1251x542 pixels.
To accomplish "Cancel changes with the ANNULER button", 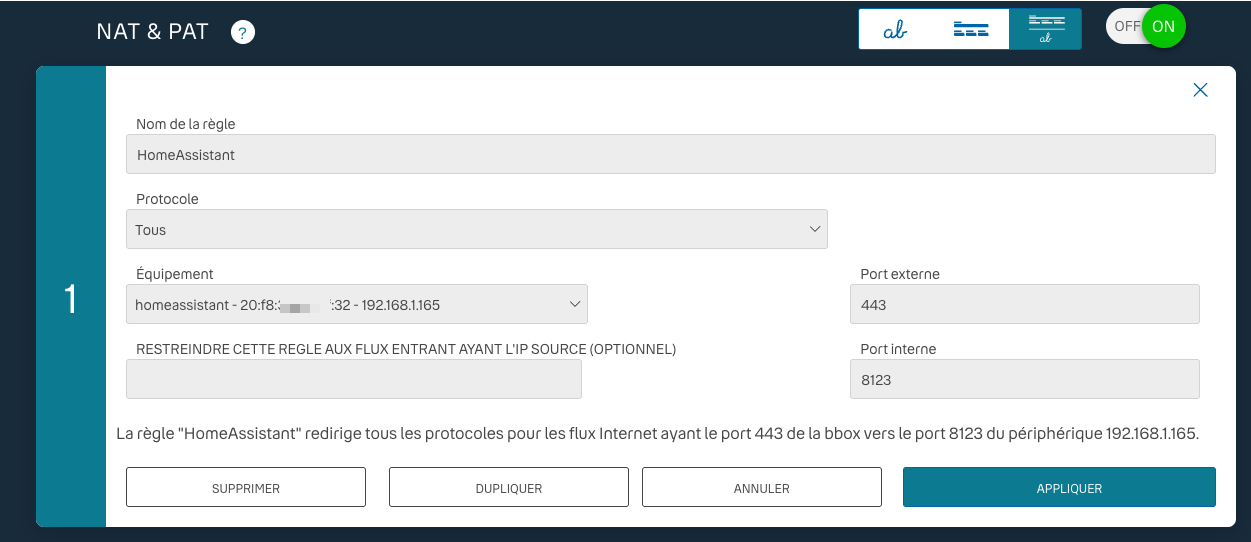I will [761, 488].
